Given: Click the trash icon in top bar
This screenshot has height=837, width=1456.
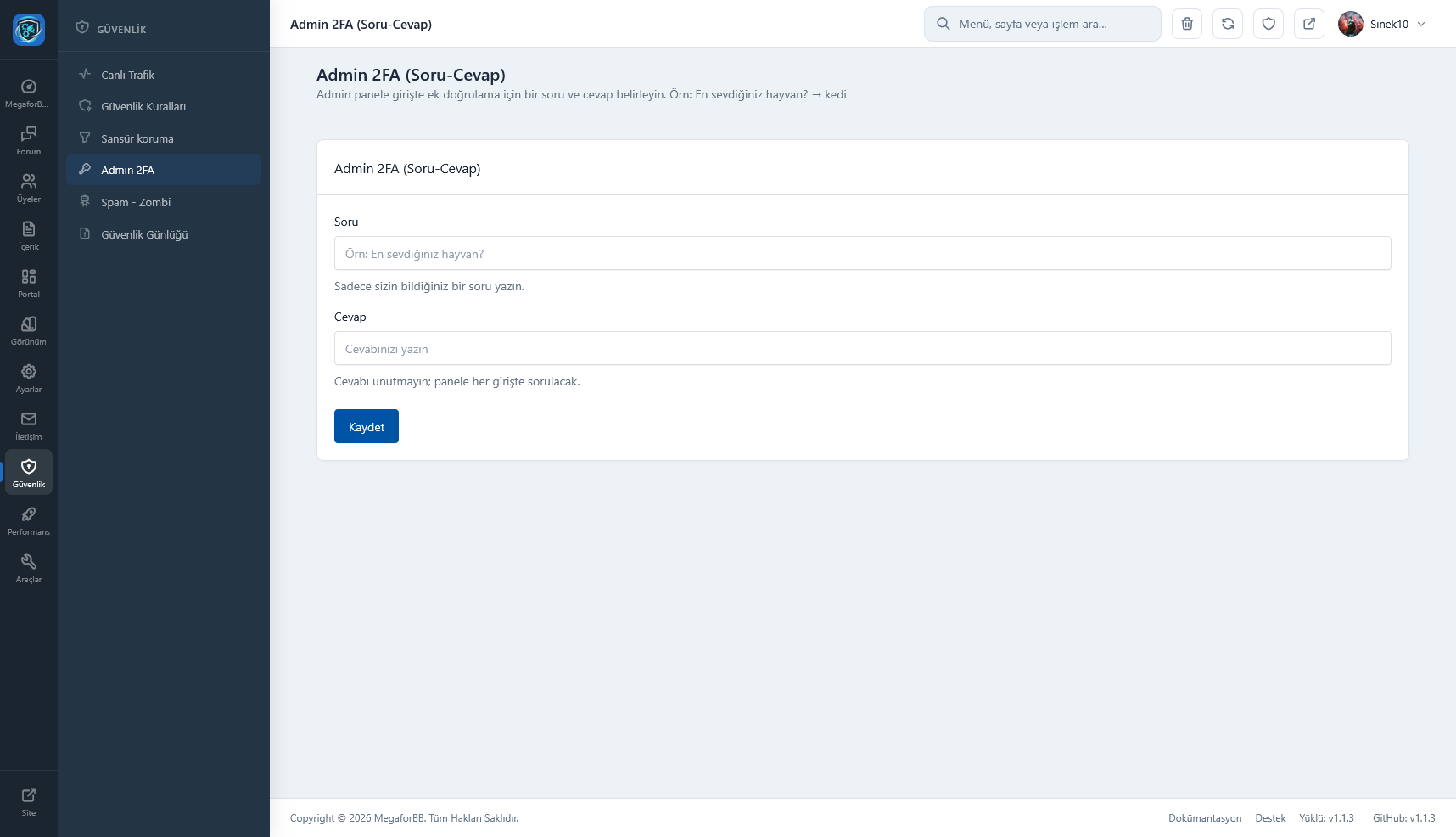Looking at the screenshot, I should pyautogui.click(x=1186, y=24).
